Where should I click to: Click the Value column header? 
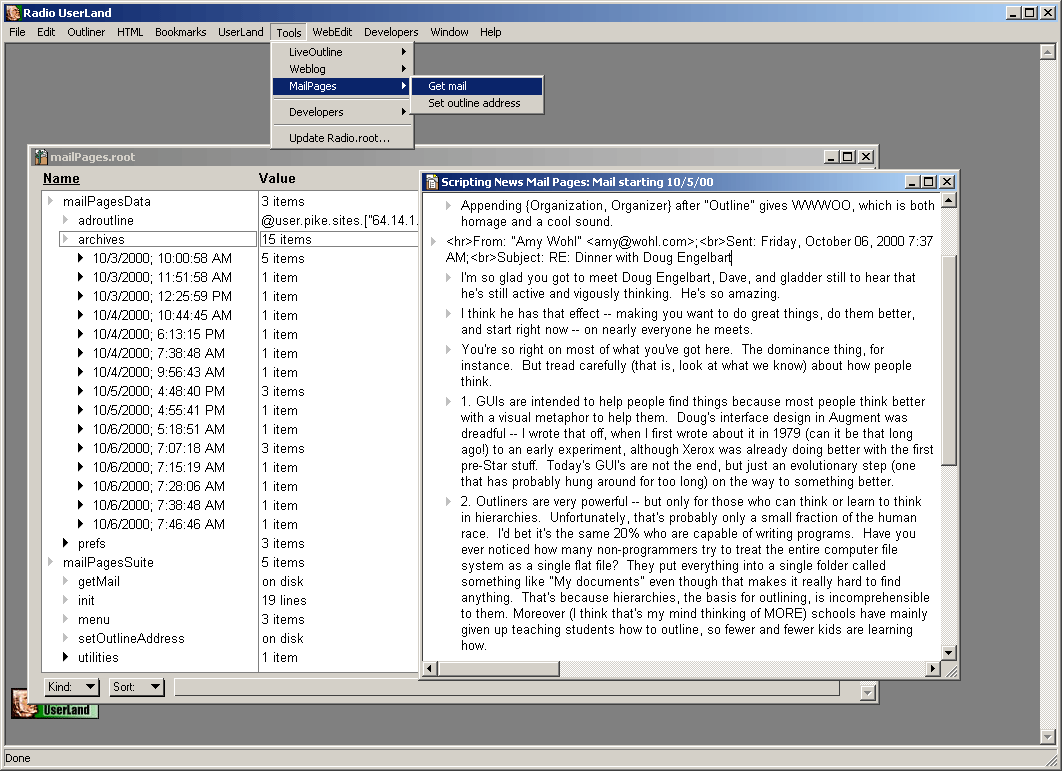[277, 179]
